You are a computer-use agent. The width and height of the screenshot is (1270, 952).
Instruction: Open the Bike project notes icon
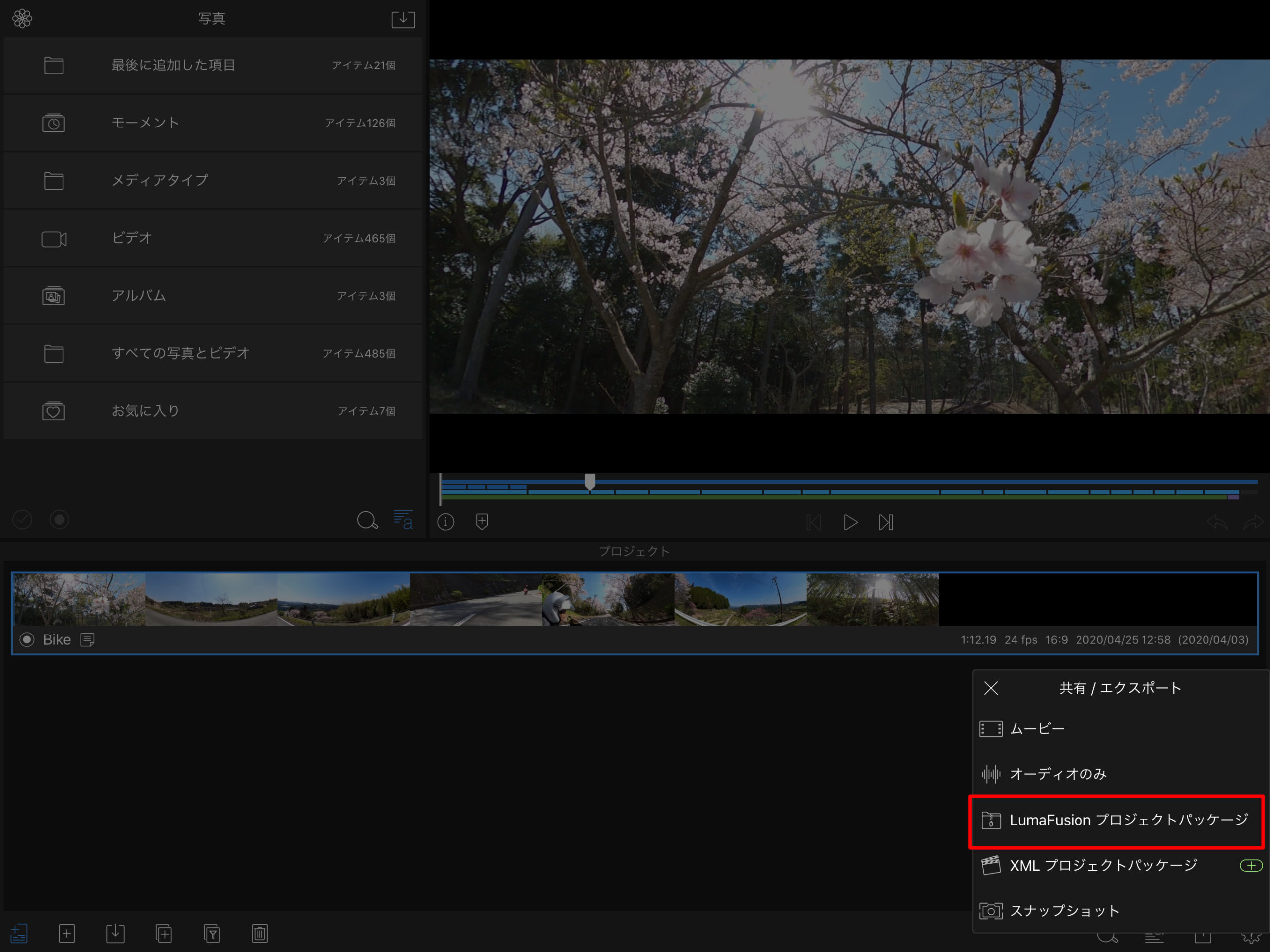(87, 639)
